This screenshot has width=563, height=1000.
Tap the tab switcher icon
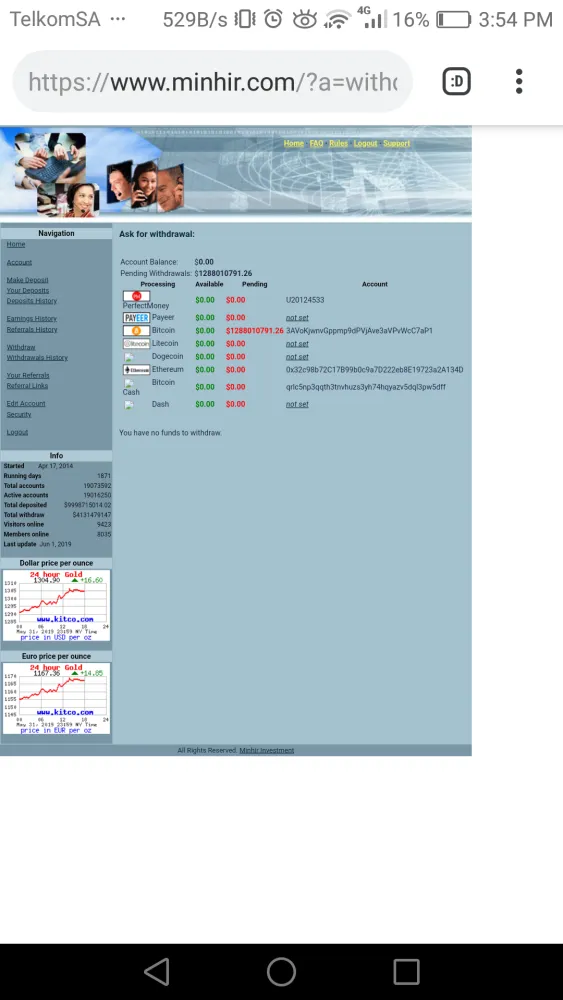point(457,81)
